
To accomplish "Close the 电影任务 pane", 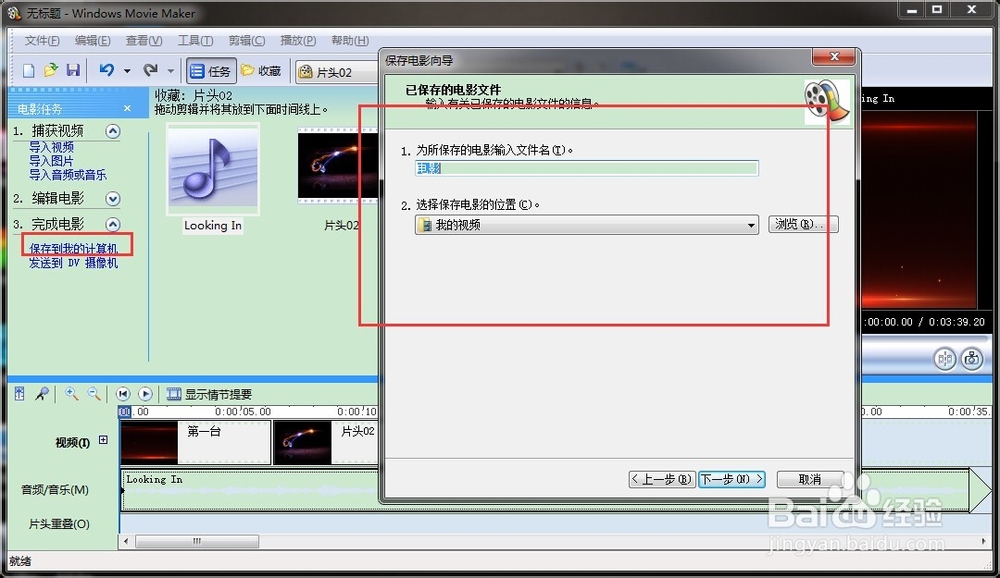I will [x=127, y=108].
